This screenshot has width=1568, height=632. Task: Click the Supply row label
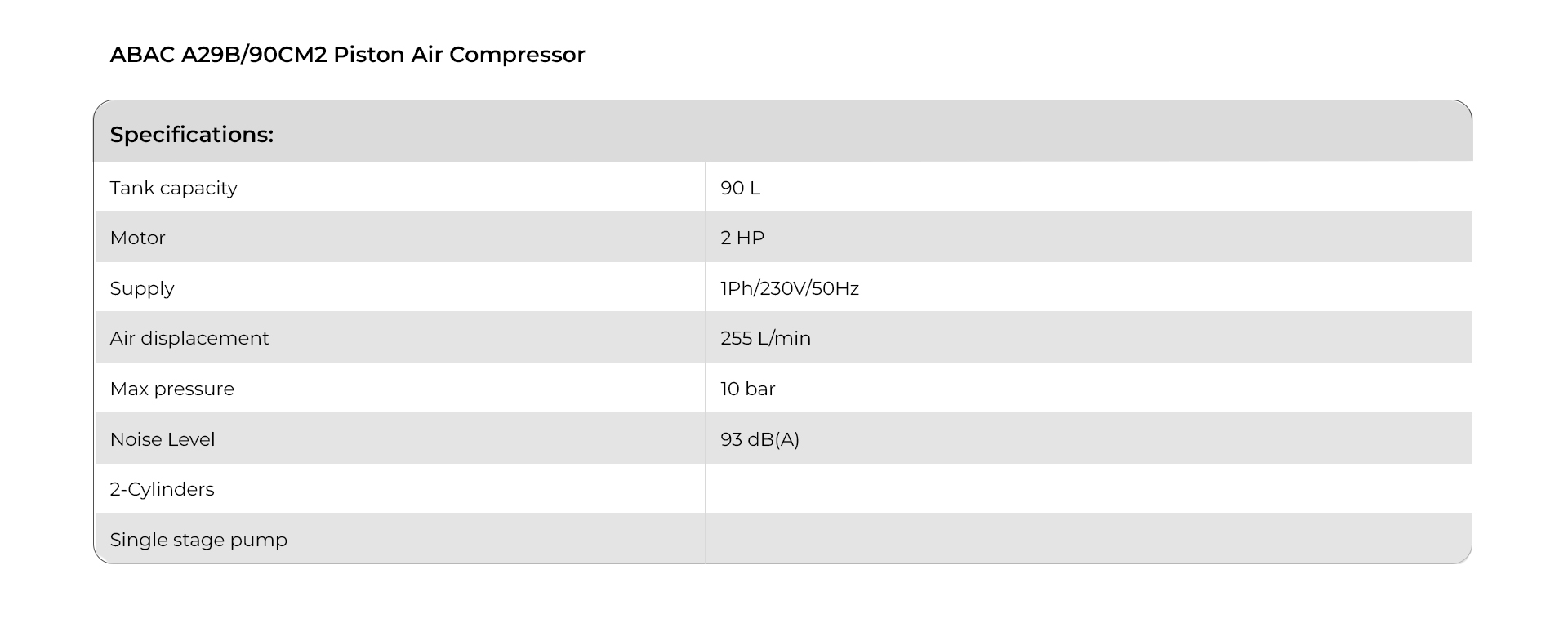142,288
